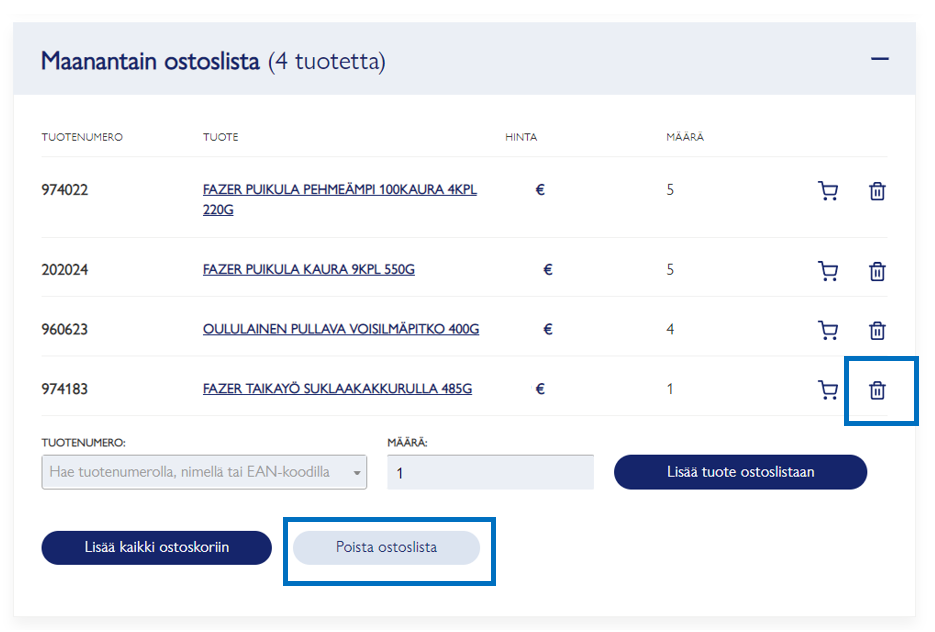Open the Fazer Taikayö Suklaakakkurulla 485G link

[x=337, y=389]
